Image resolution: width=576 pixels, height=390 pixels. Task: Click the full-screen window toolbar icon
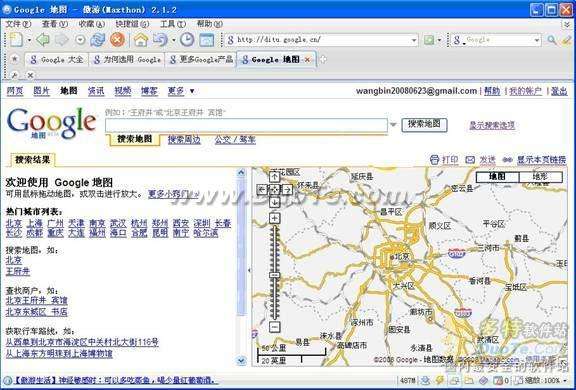[x=206, y=40]
